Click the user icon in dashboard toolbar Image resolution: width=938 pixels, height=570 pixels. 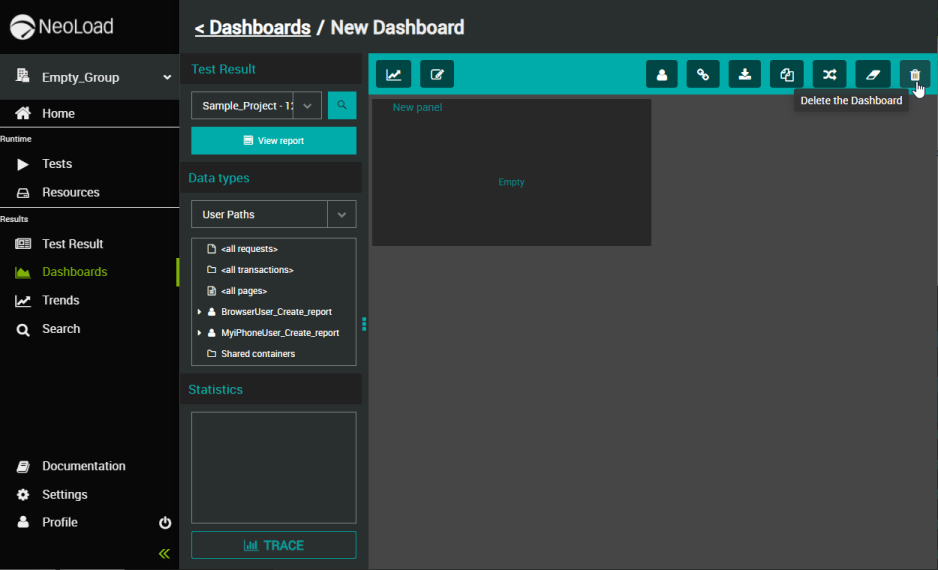click(662, 74)
